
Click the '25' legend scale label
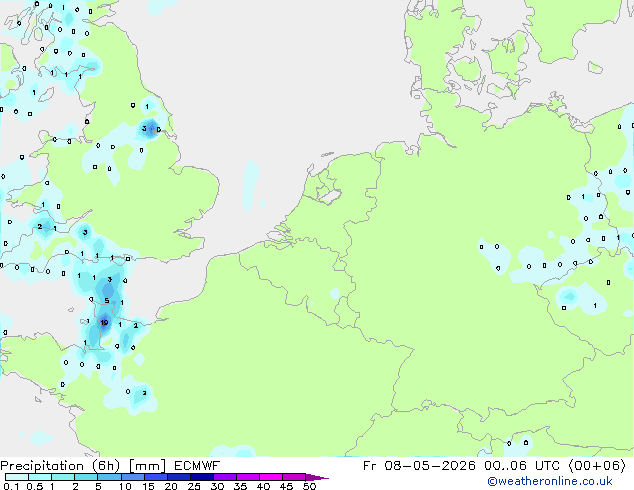click(x=194, y=486)
